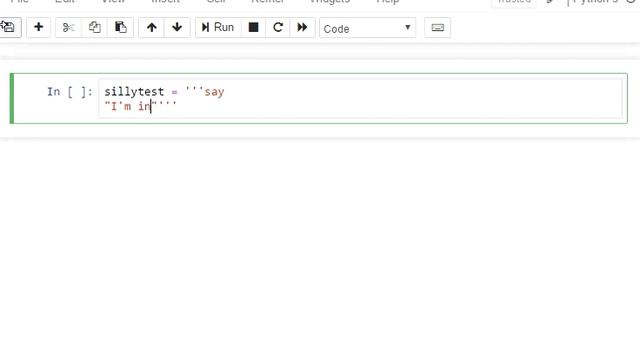Open the cell type Code dropdown
The image size is (640, 360).
pos(367,28)
